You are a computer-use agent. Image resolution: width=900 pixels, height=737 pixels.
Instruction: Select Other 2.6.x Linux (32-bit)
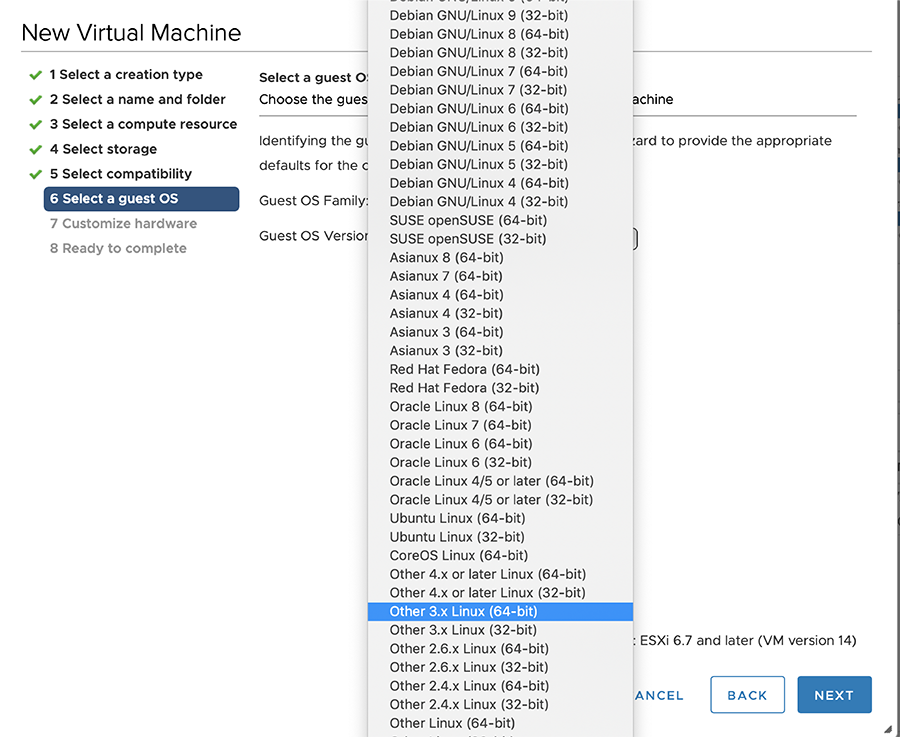click(x=500, y=668)
